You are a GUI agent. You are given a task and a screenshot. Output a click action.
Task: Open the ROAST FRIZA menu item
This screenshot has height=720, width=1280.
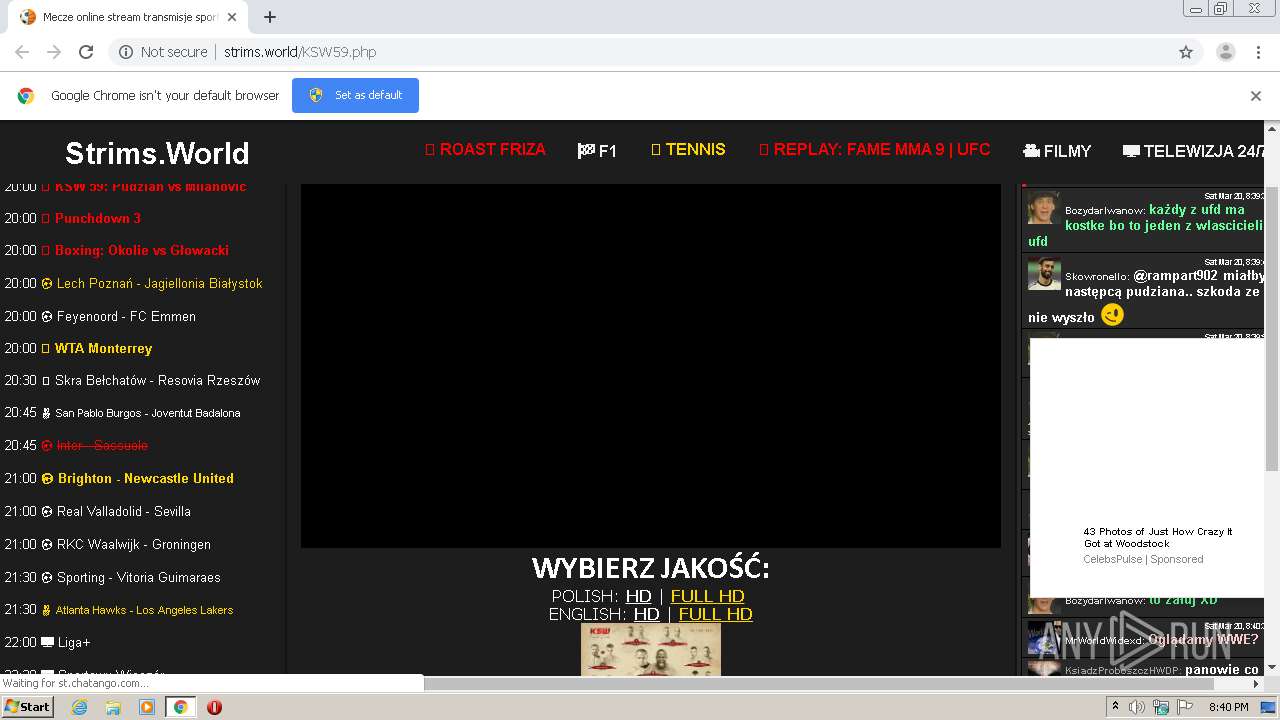coord(485,150)
